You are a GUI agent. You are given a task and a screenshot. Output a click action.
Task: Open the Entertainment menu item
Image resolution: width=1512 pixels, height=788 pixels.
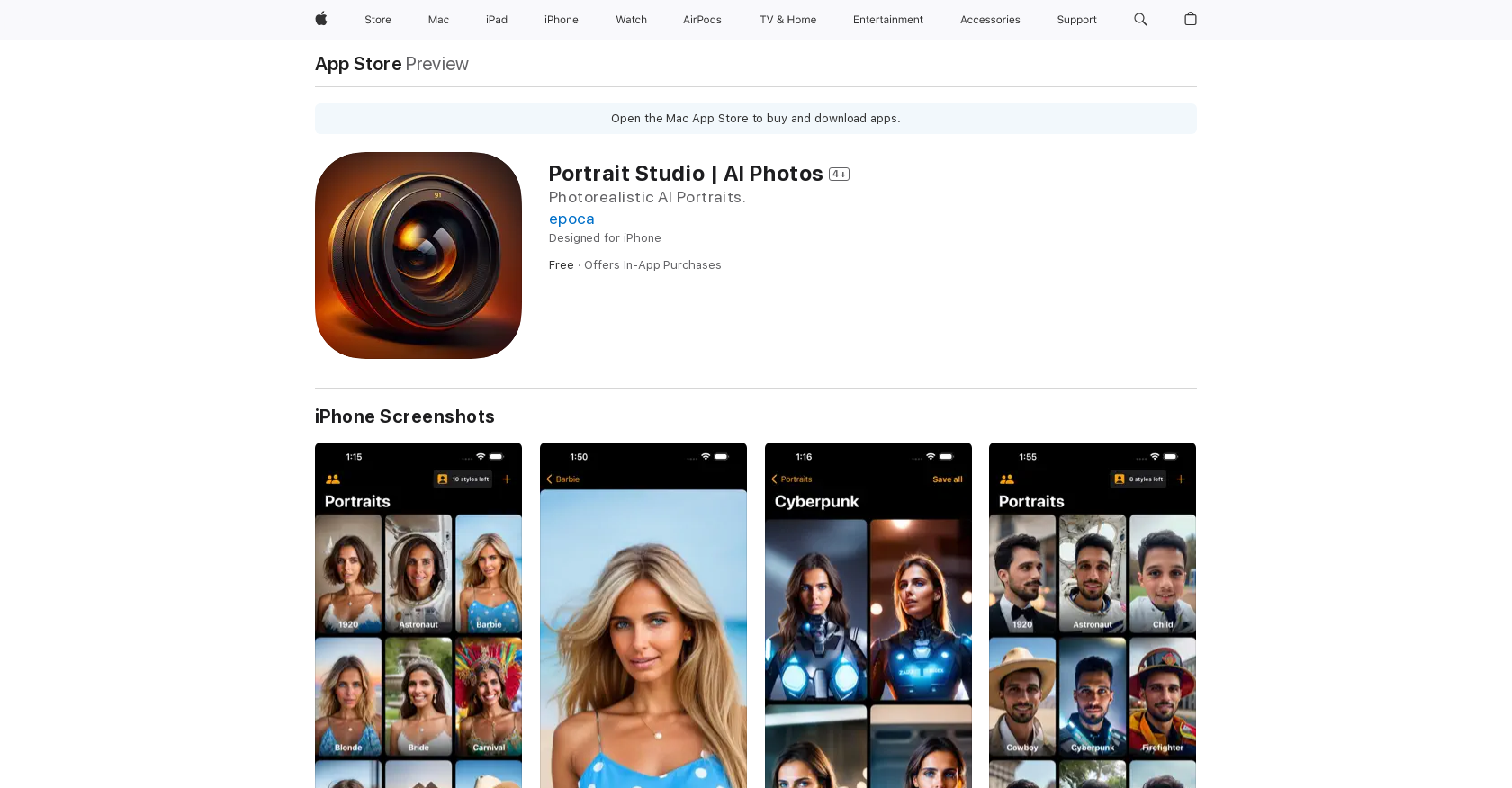(888, 20)
